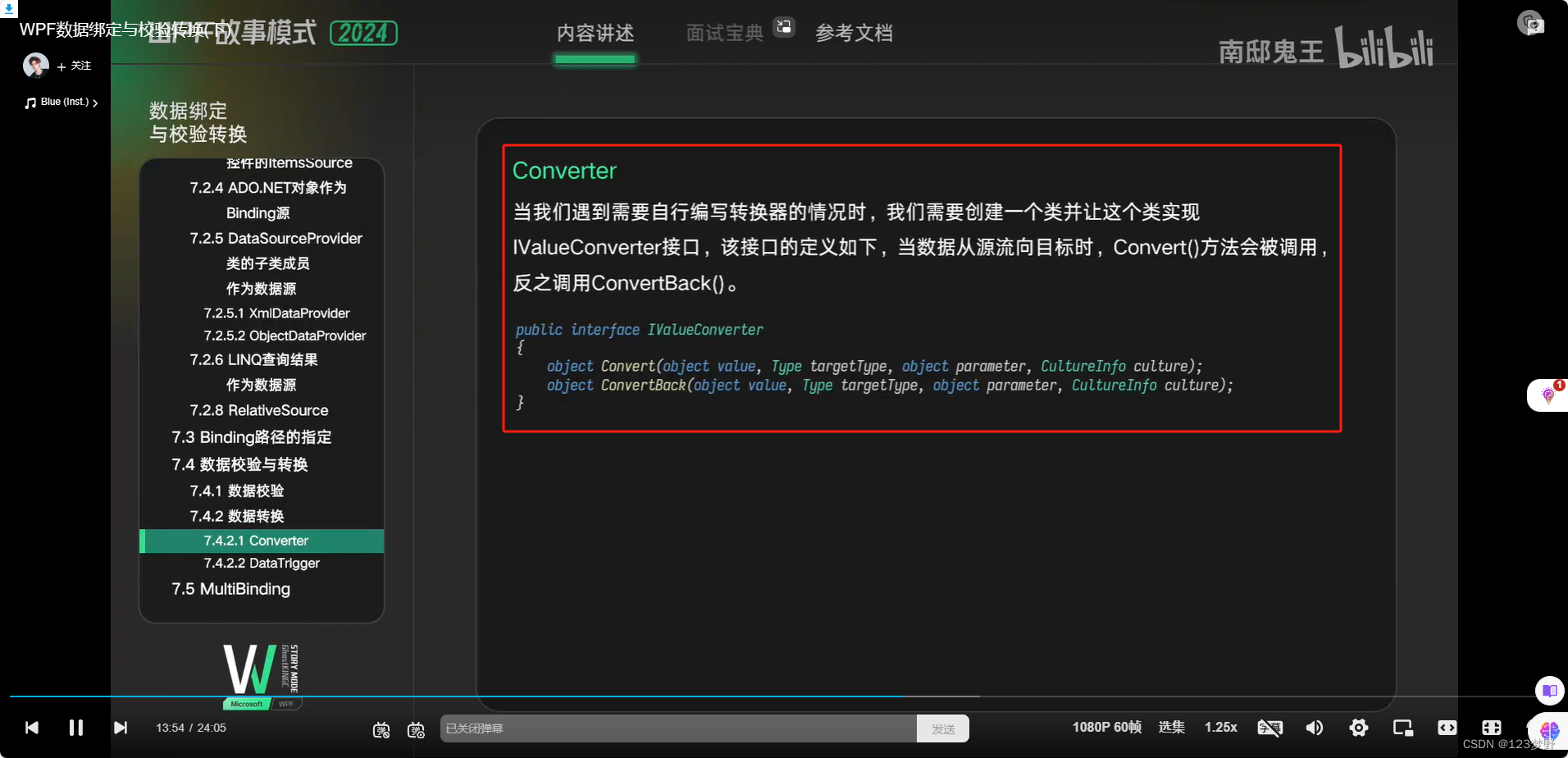Open 7.4 数据校验与转换 section
The height and width of the screenshot is (758, 1568).
[239, 464]
